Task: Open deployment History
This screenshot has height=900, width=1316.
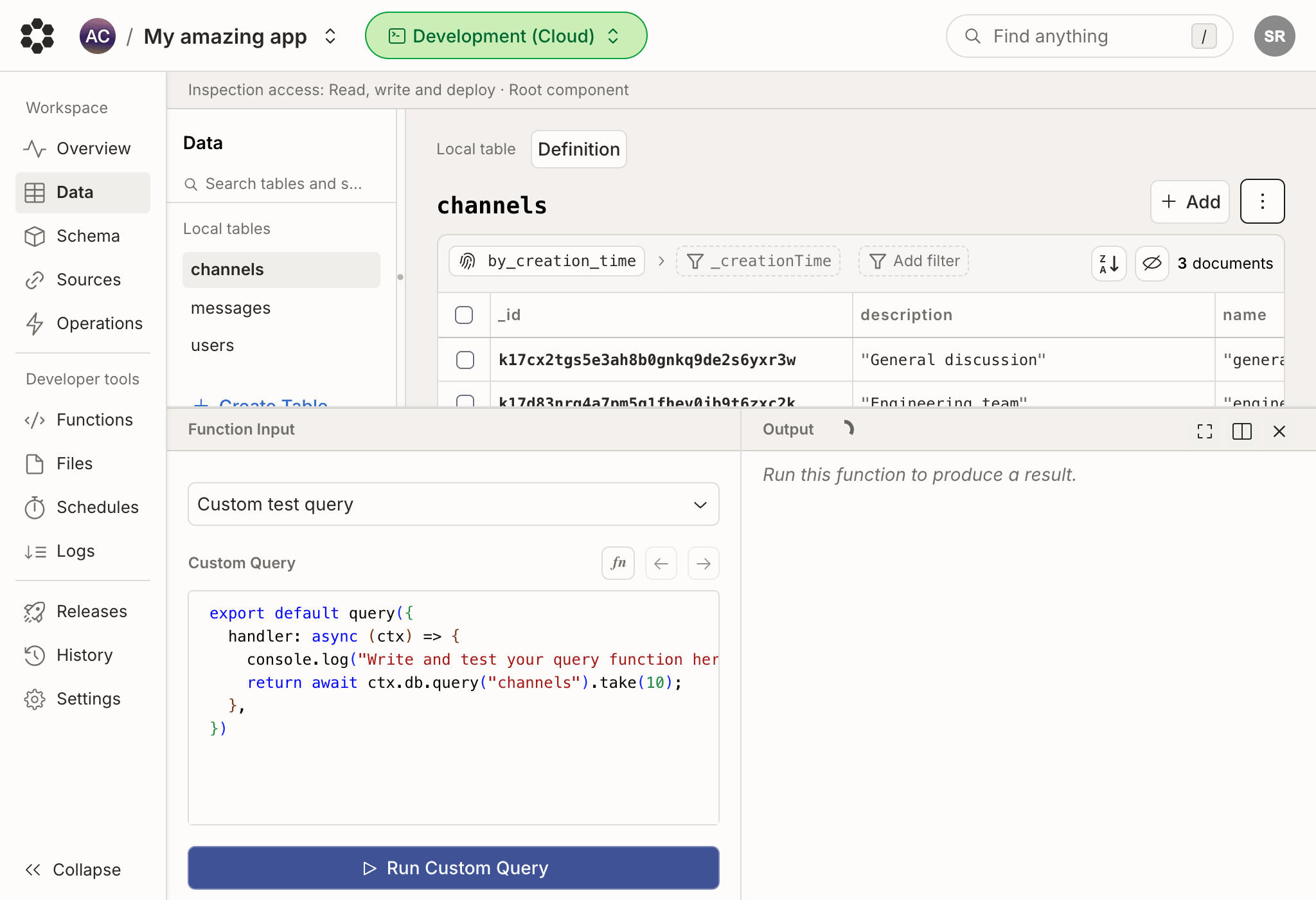Action: pos(82,655)
